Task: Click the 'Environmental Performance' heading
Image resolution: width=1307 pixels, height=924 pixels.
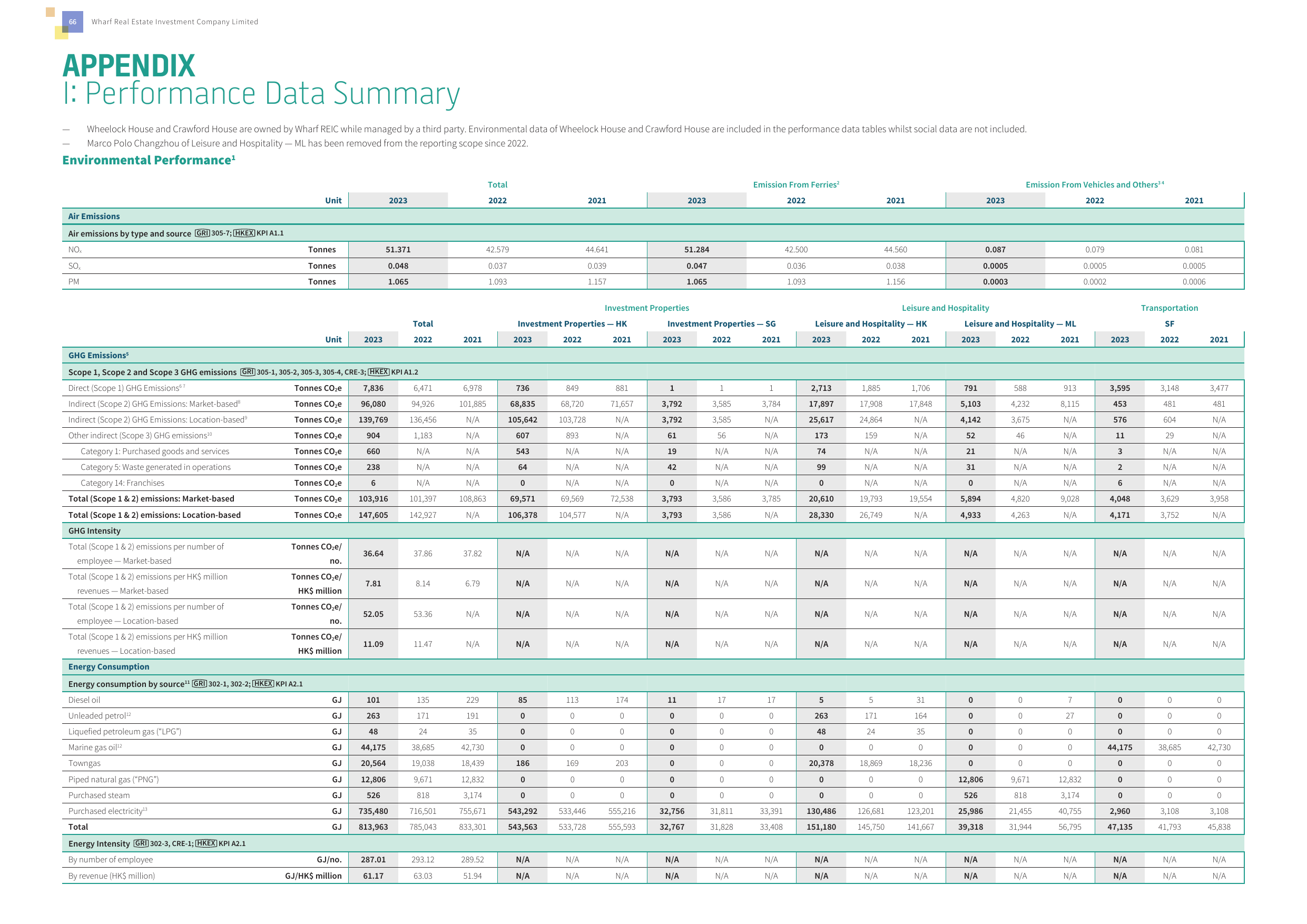Action: pyautogui.click(x=149, y=160)
